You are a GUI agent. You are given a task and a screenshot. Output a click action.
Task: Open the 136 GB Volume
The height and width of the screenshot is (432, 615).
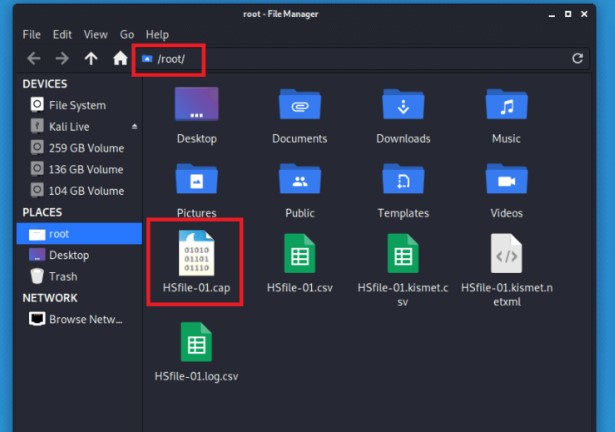click(x=79, y=169)
